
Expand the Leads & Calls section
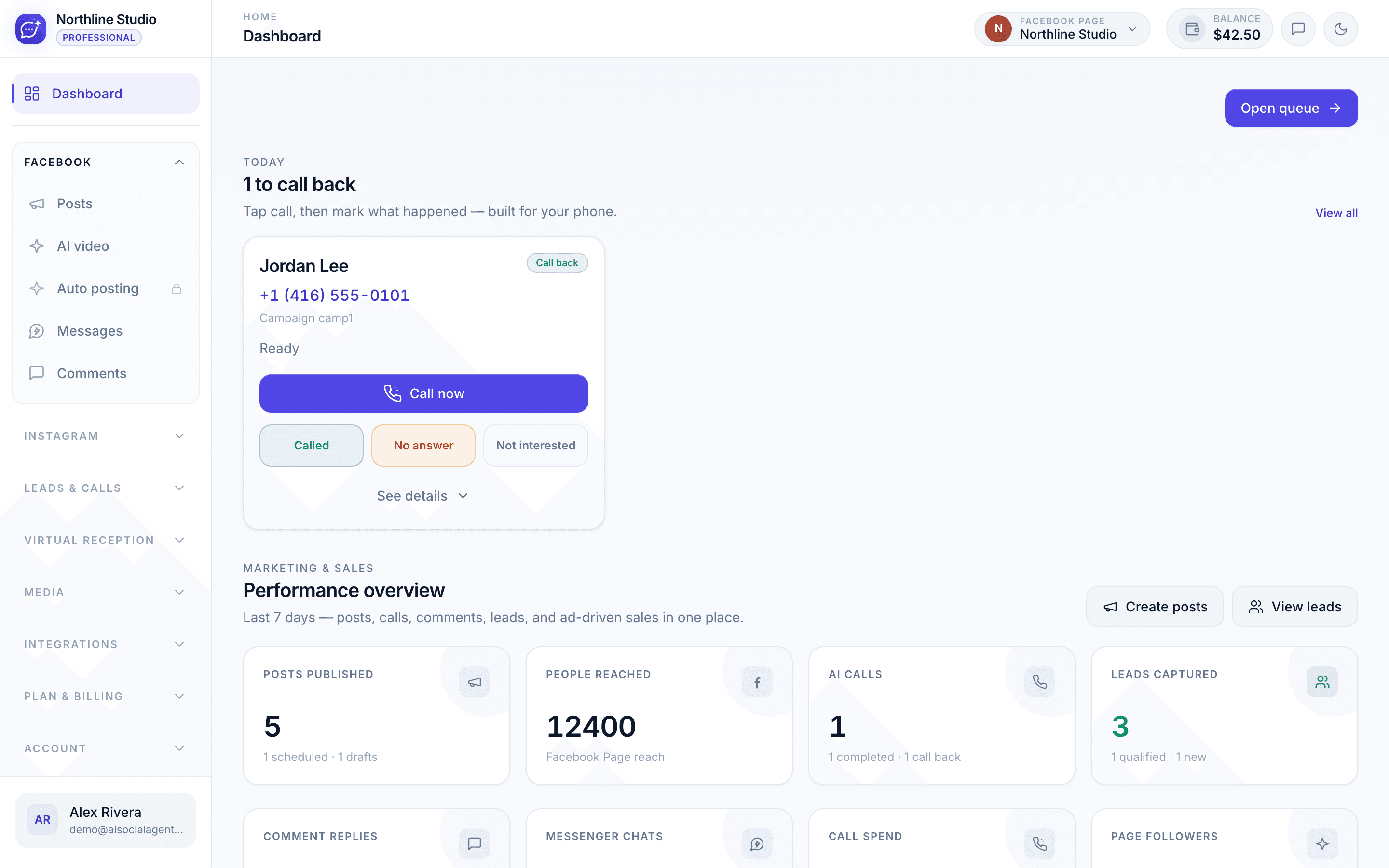pyautogui.click(x=106, y=488)
